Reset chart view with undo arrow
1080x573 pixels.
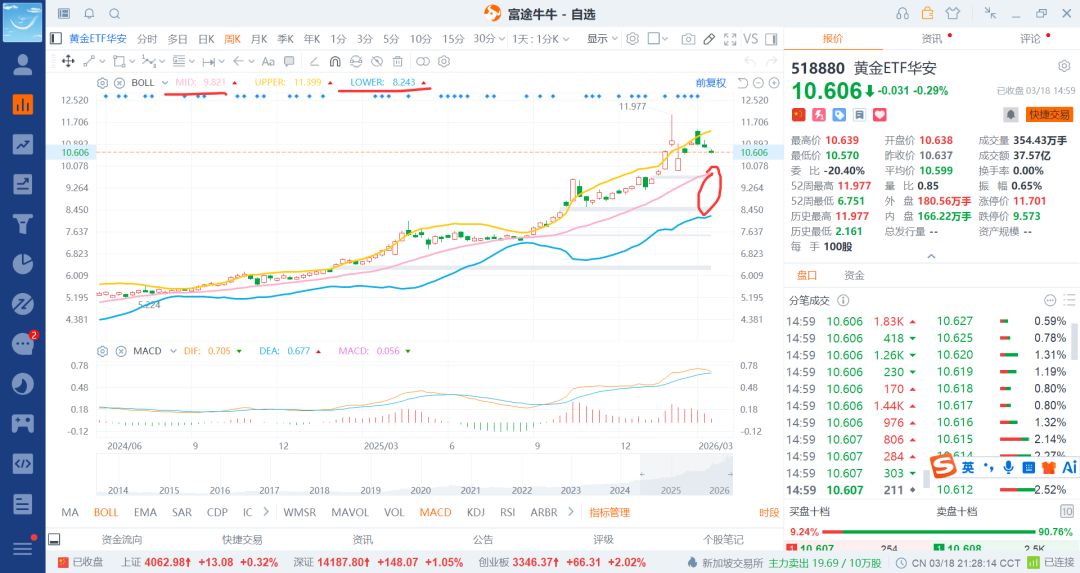(742, 83)
